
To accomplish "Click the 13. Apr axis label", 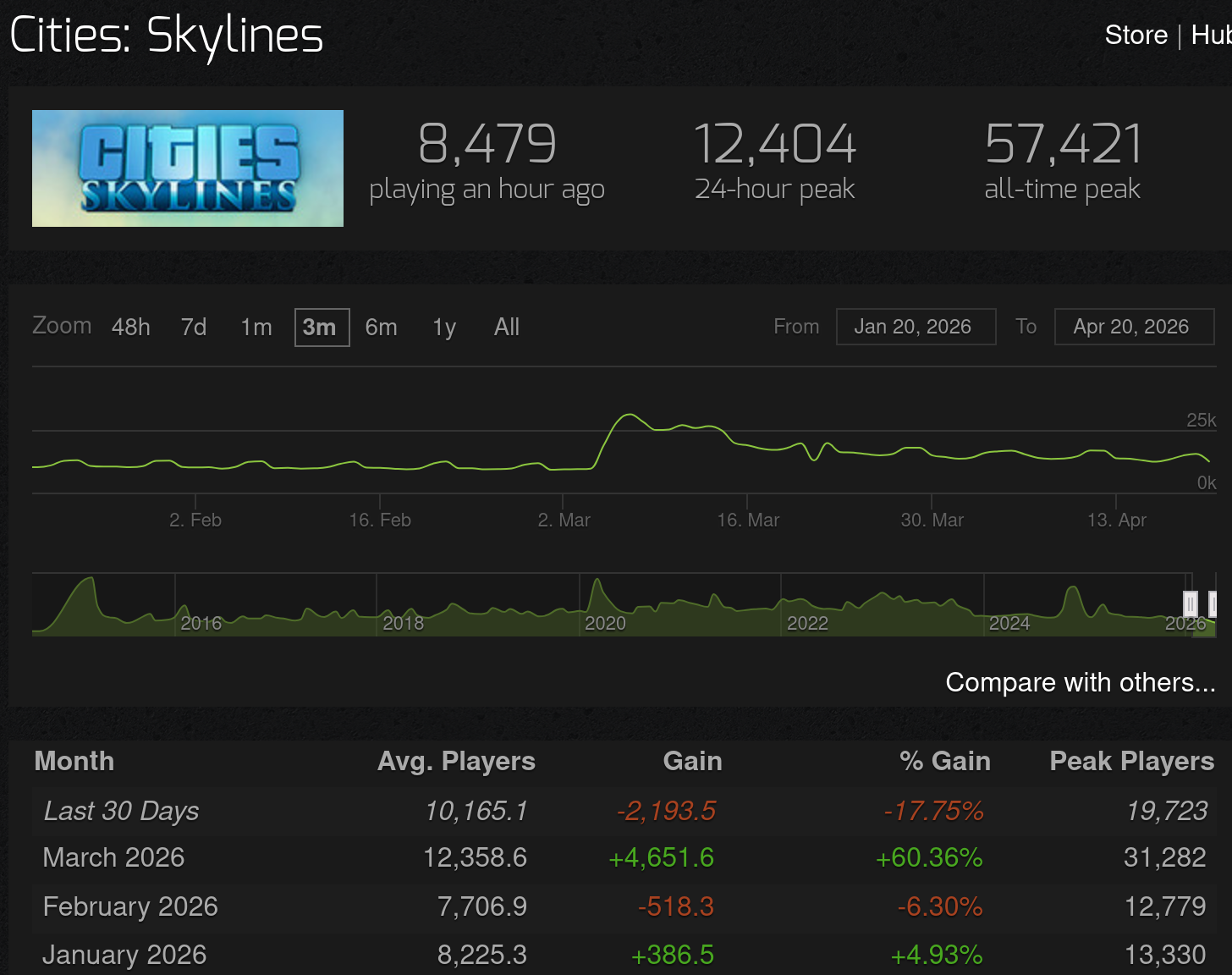I will [x=1117, y=520].
